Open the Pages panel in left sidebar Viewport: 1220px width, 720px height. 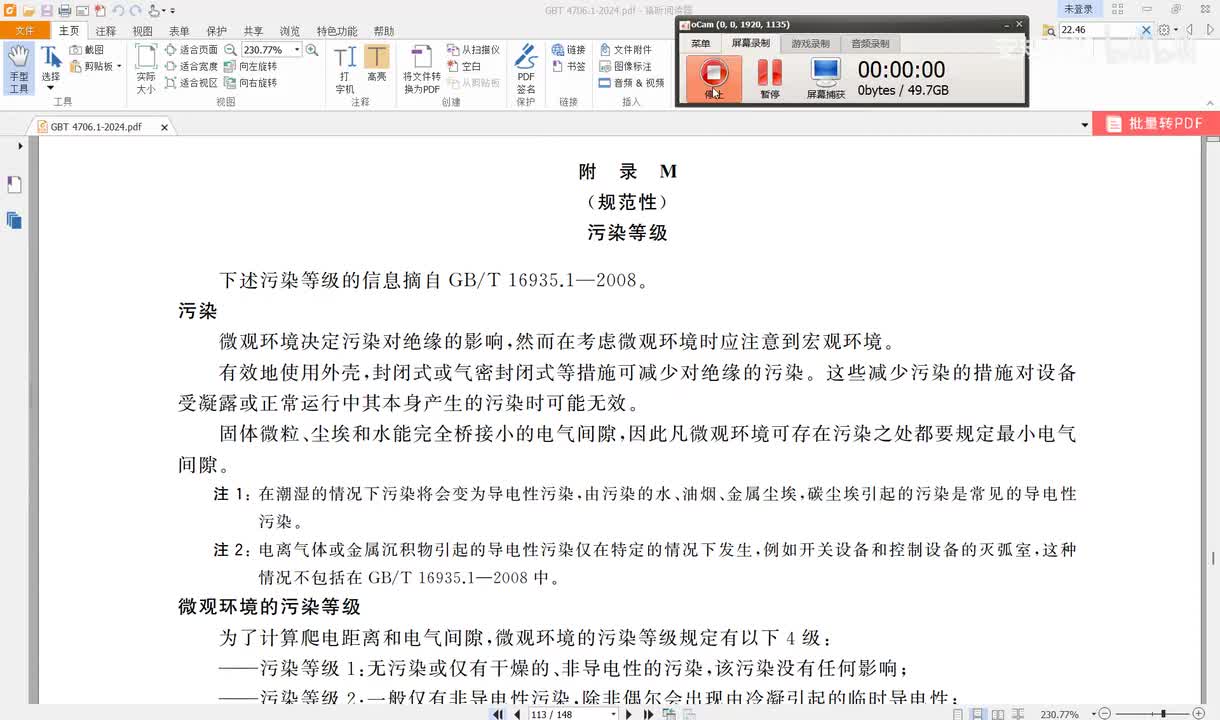point(14,220)
